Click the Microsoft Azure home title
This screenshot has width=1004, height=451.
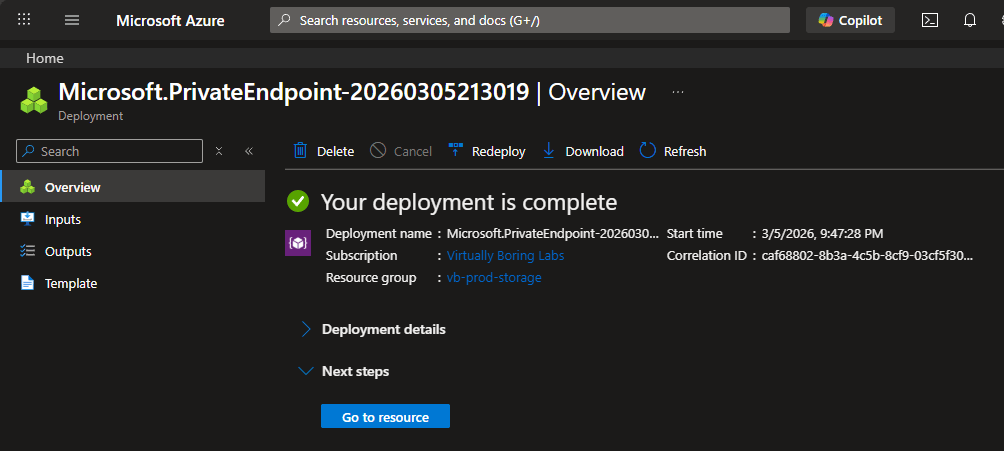[170, 20]
